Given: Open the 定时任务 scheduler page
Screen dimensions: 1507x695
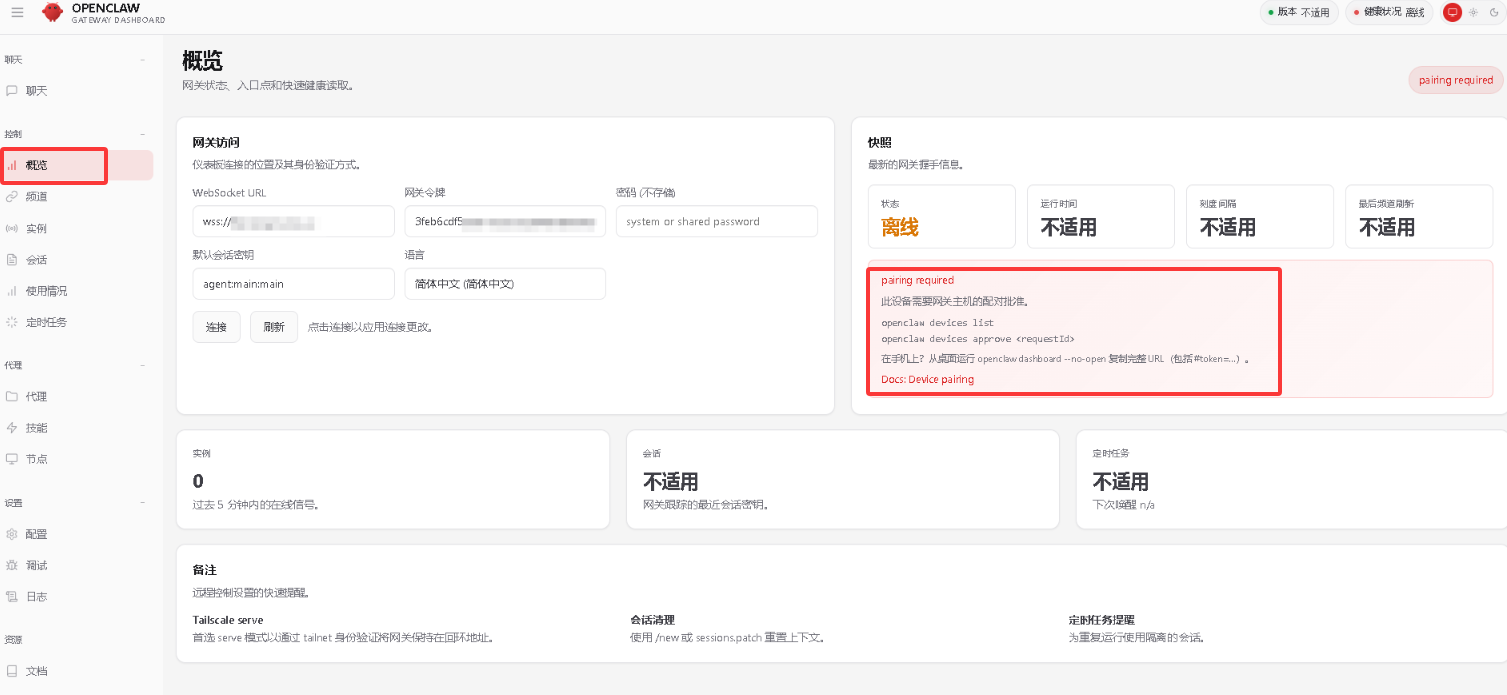Looking at the screenshot, I should 45,321.
